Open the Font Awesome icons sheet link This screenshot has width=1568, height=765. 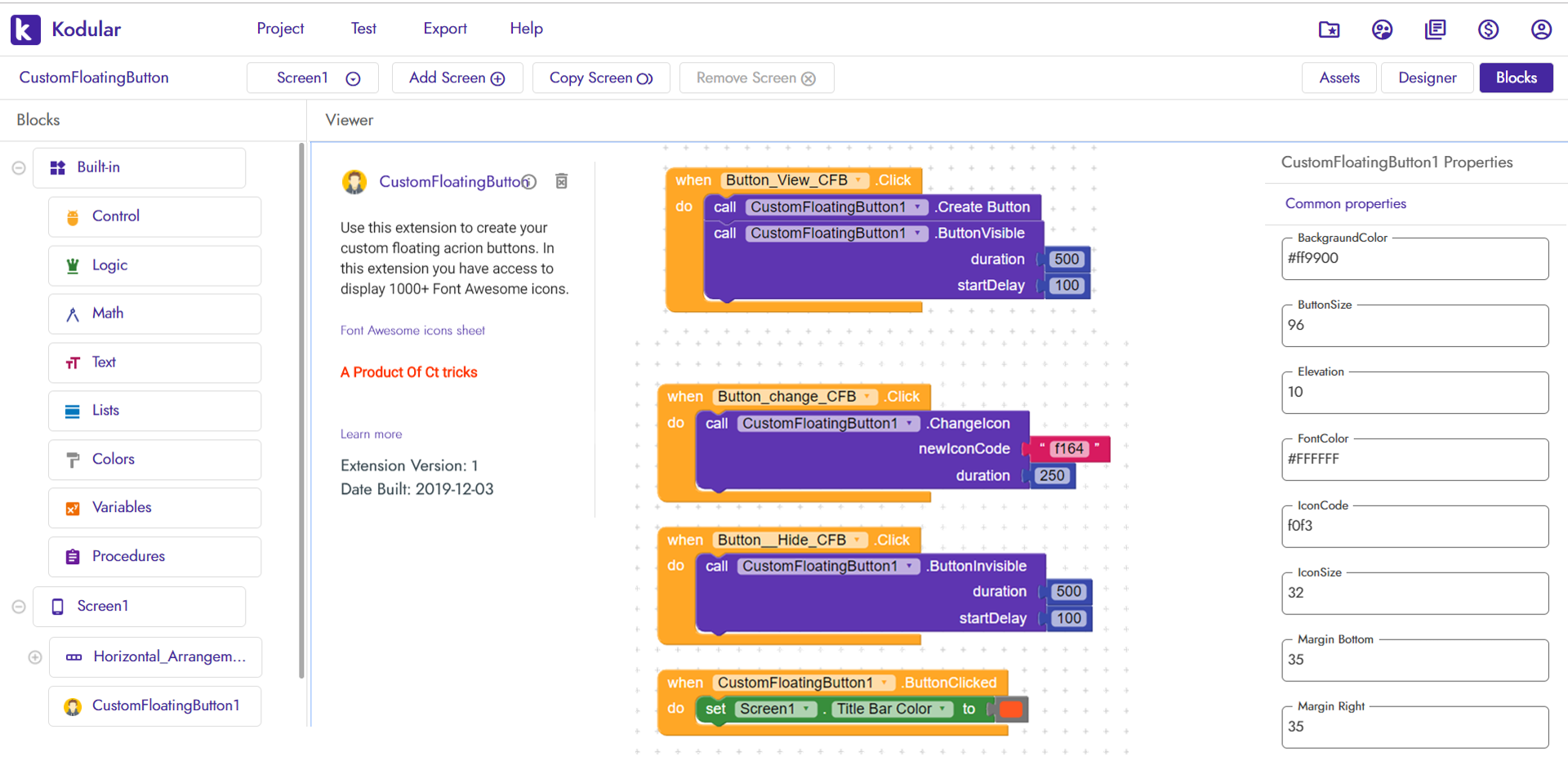(412, 331)
